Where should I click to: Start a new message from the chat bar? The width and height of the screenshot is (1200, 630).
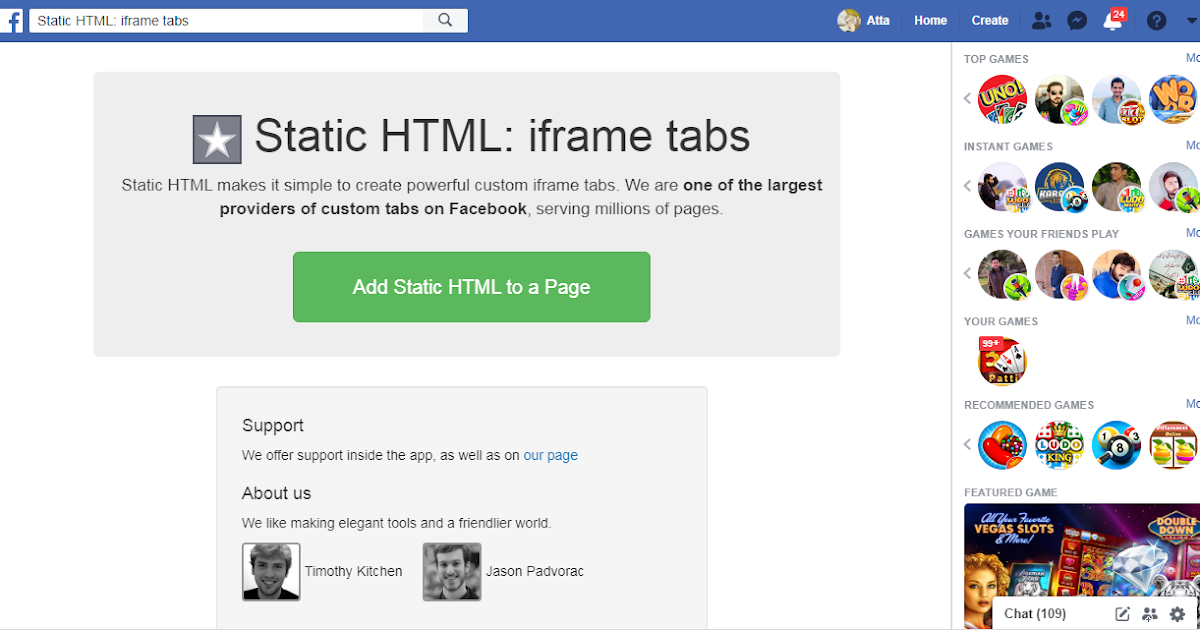click(x=1122, y=613)
